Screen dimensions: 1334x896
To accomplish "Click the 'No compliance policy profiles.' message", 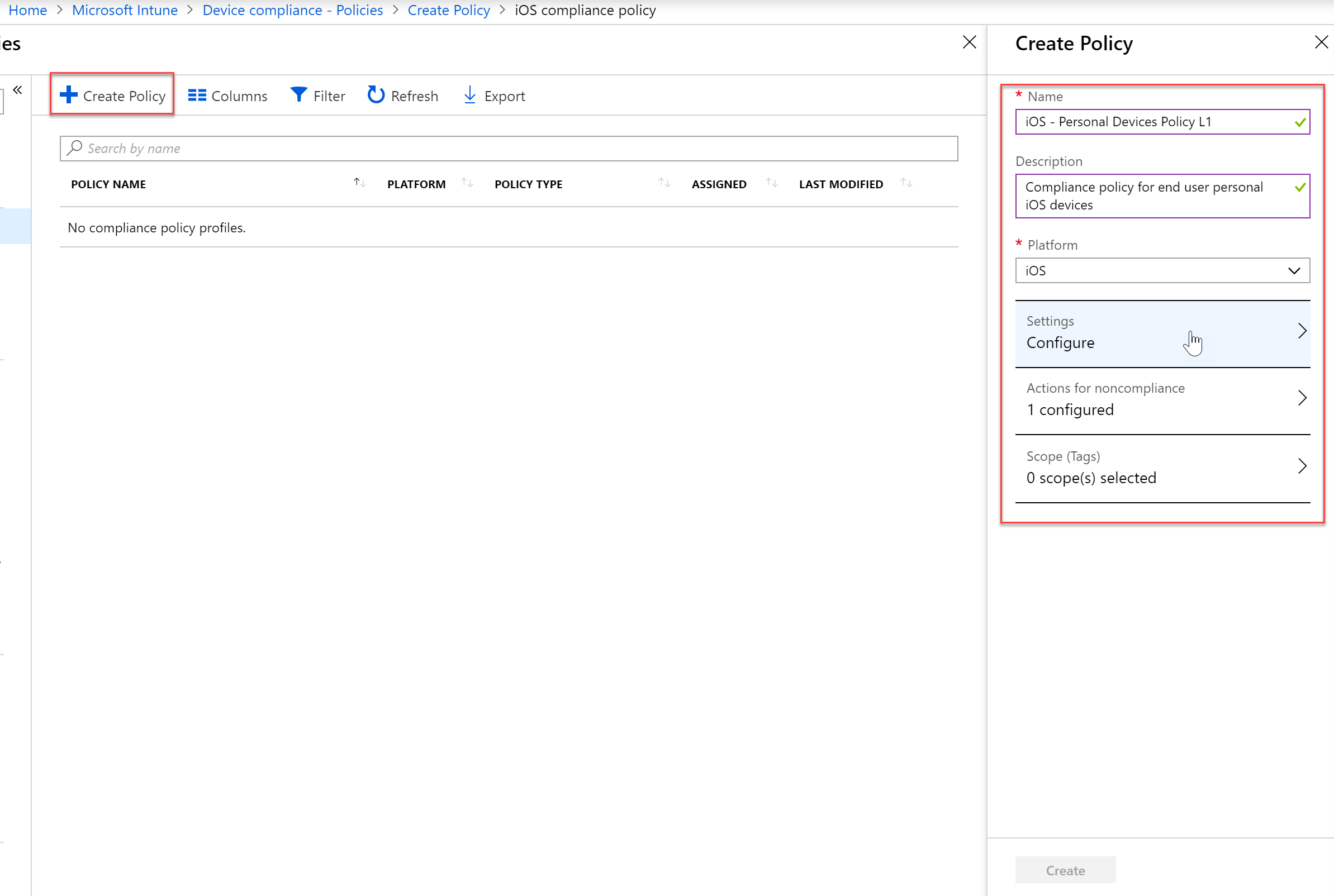I will [x=156, y=227].
